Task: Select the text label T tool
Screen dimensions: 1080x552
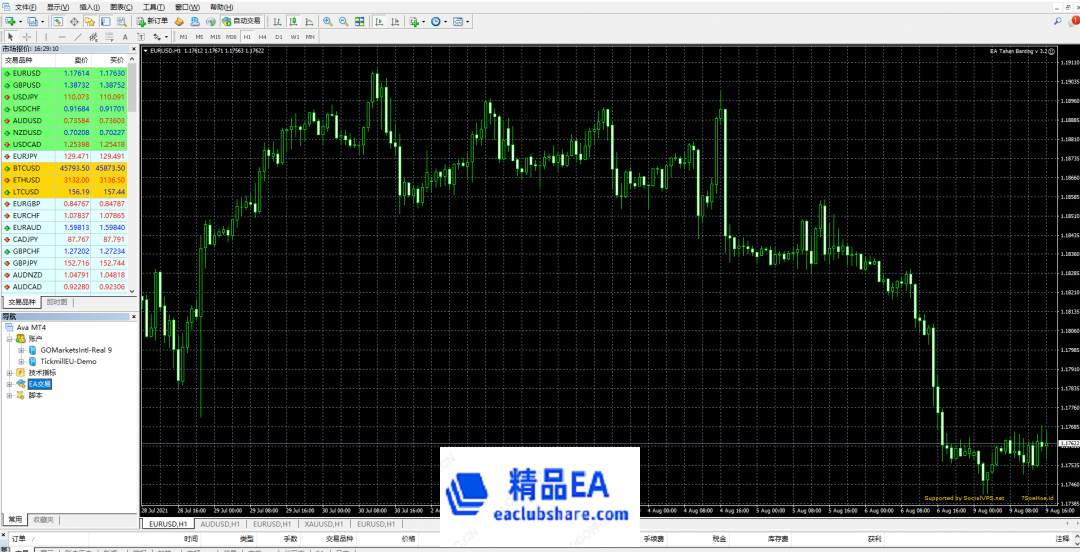Action: pos(141,37)
